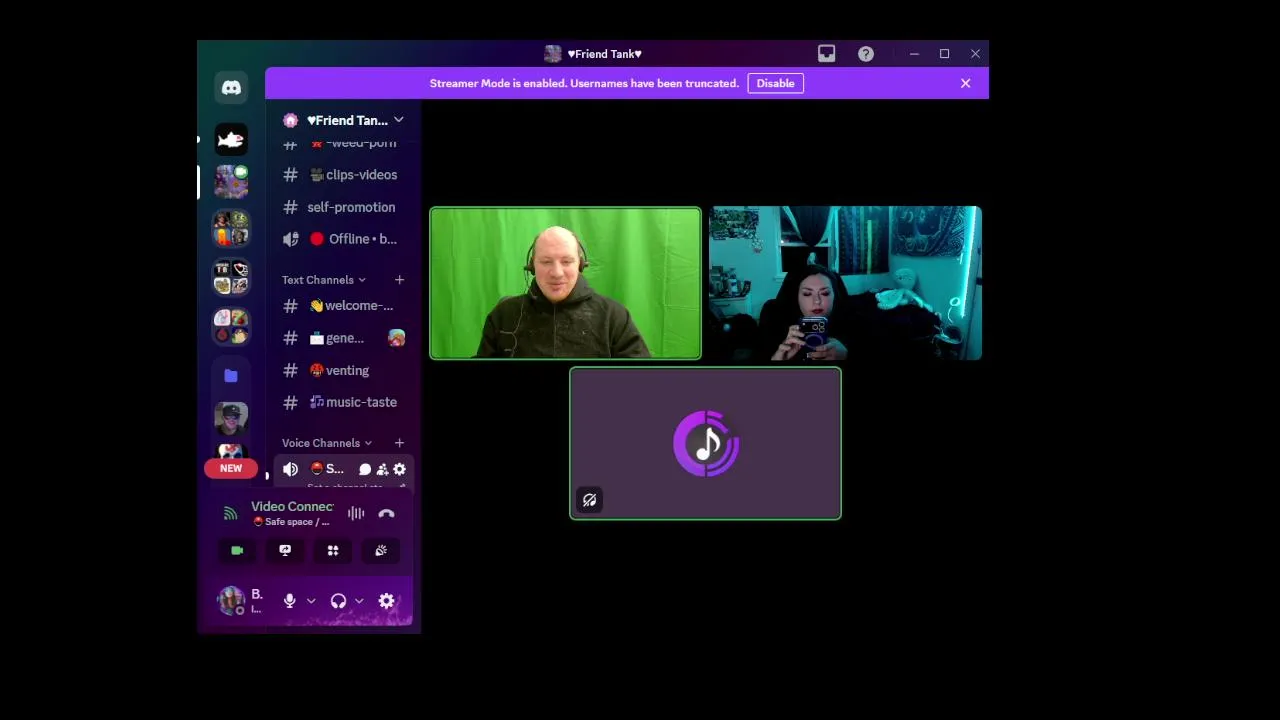This screenshot has width=1280, height=720.
Task: Open the Offline locked voice channel
Action: [x=343, y=239]
